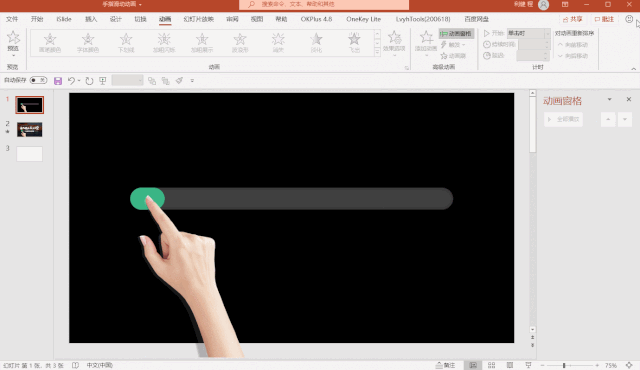The height and width of the screenshot is (370, 640).
Task: Open the Animation Pane options dropdown arrow
Action: click(x=609, y=99)
